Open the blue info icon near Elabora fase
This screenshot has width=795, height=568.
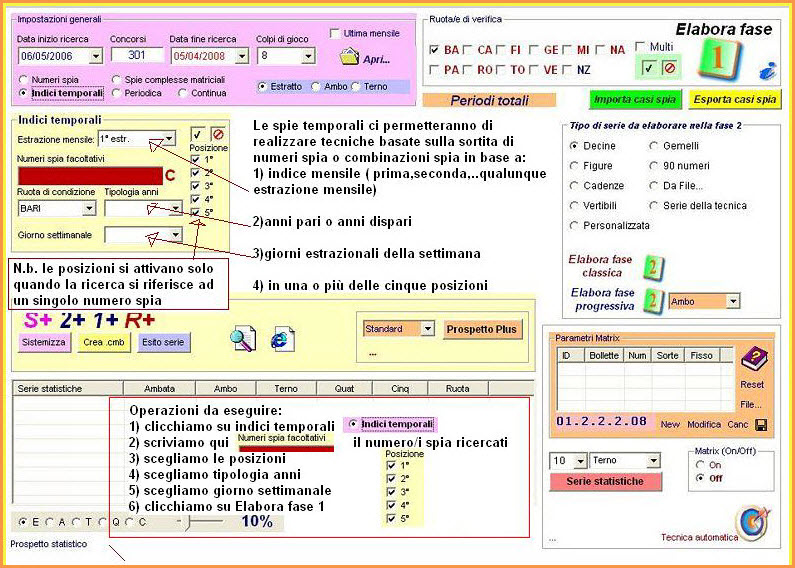767,72
